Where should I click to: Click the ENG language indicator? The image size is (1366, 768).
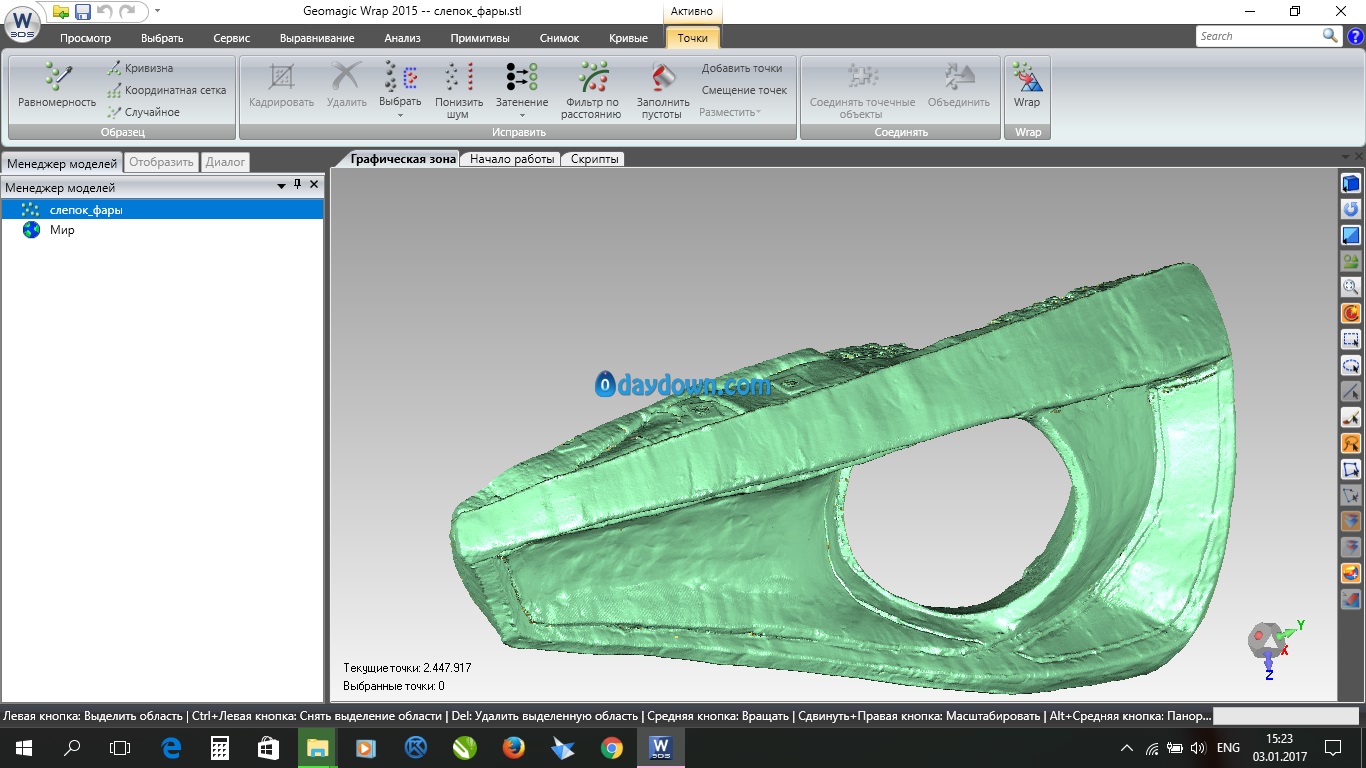[1228, 747]
